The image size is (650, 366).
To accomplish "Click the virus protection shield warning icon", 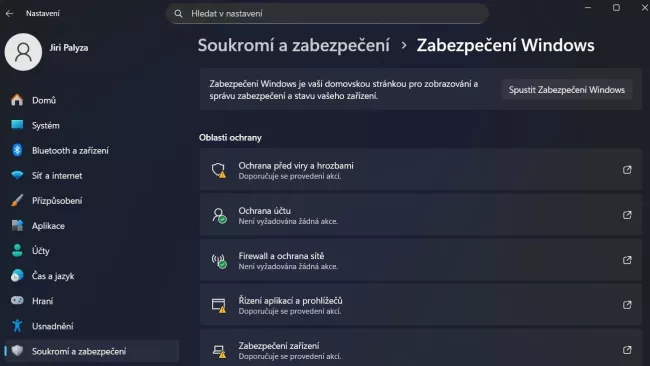I will click(218, 170).
